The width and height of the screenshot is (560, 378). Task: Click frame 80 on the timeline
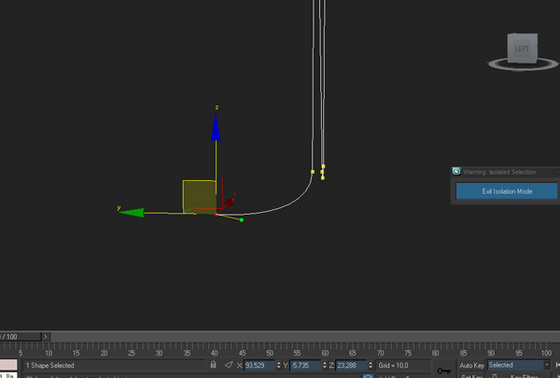[x=435, y=353]
